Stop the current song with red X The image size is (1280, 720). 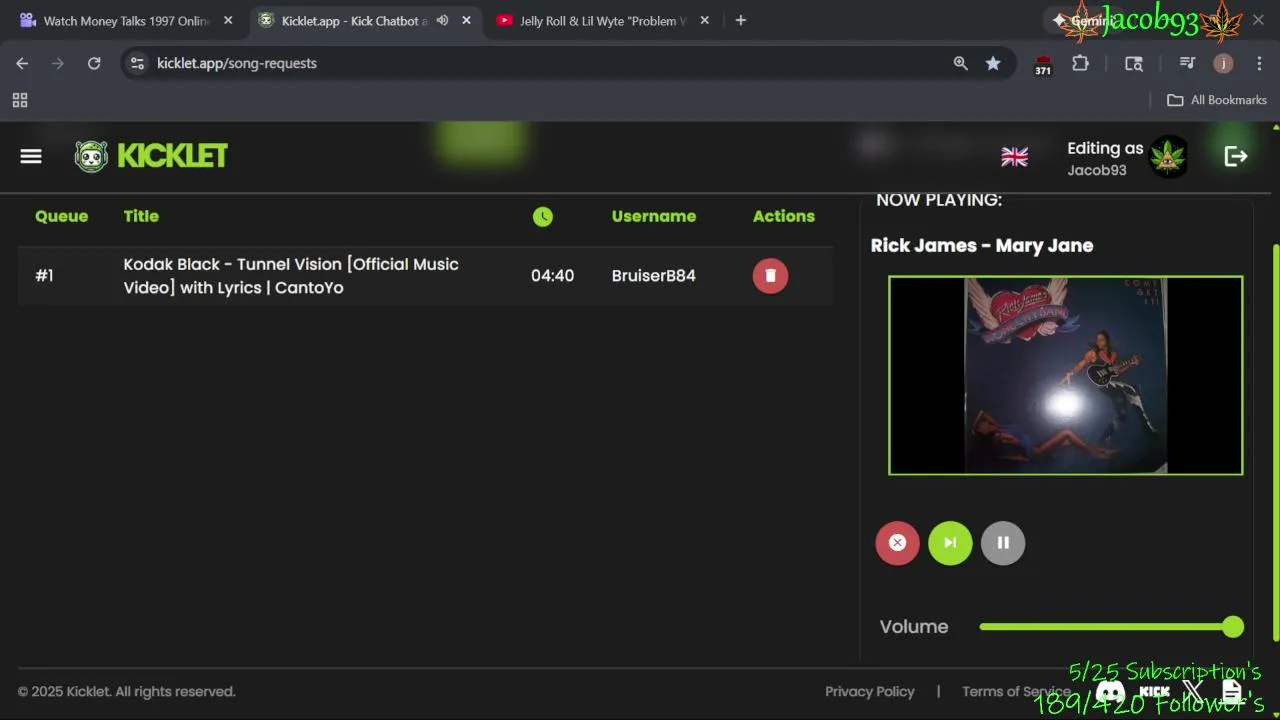pos(897,543)
